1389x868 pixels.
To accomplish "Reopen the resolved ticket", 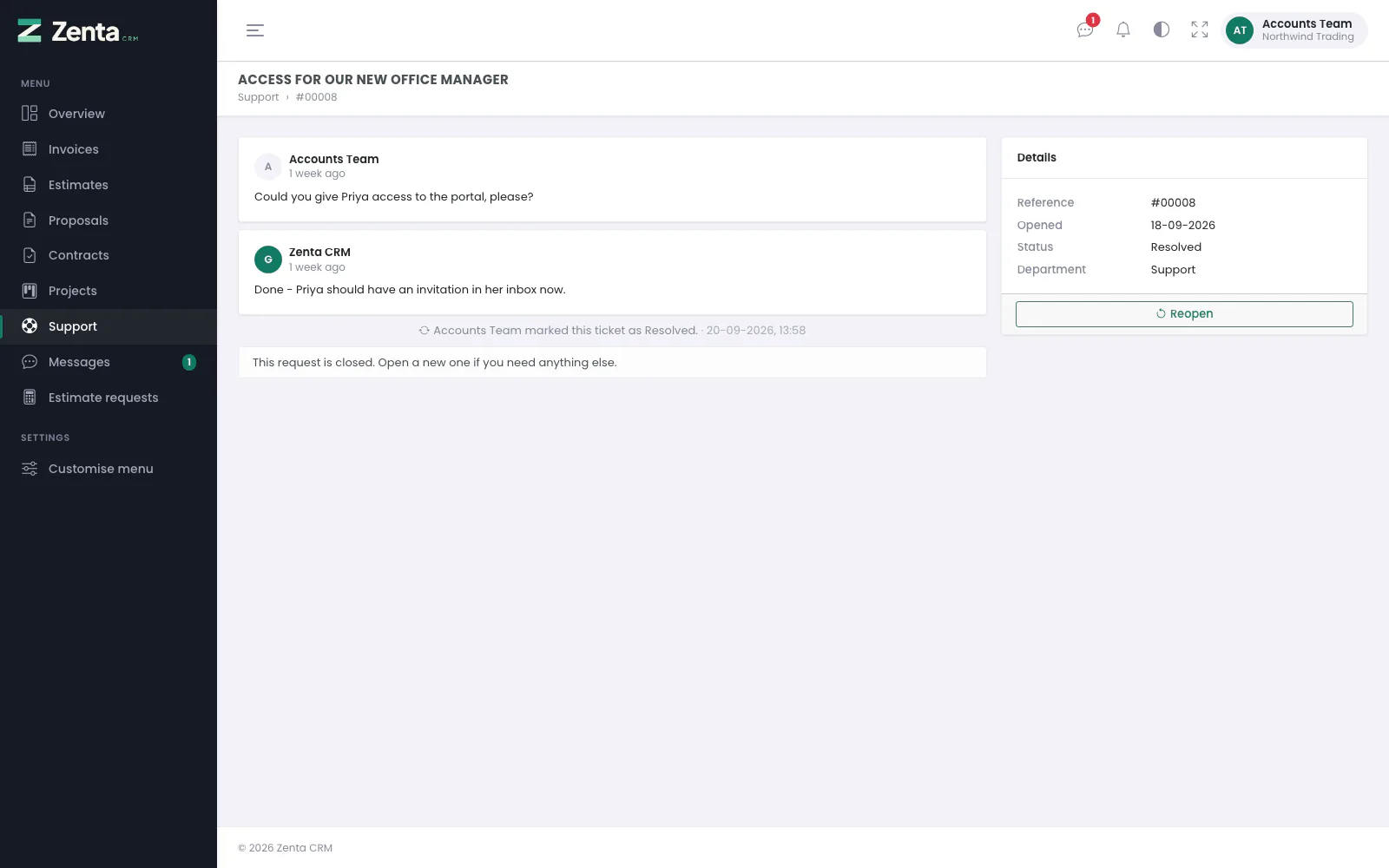I will [x=1184, y=314].
